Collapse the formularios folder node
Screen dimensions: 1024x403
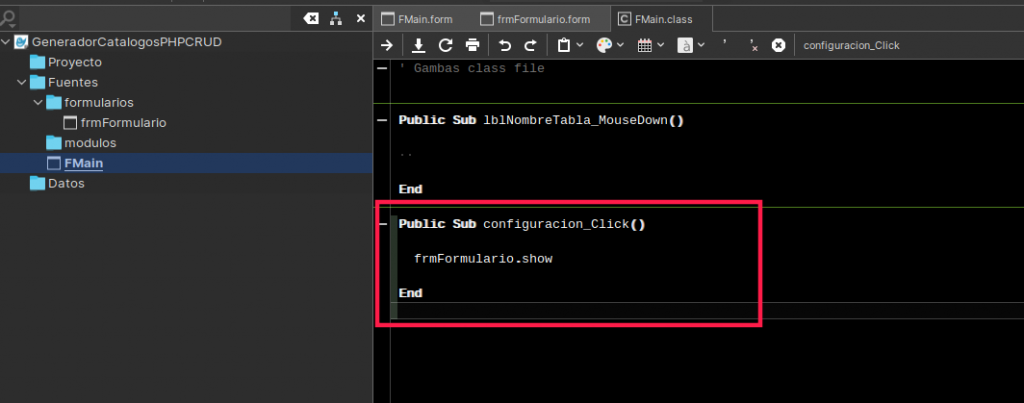tap(37, 102)
